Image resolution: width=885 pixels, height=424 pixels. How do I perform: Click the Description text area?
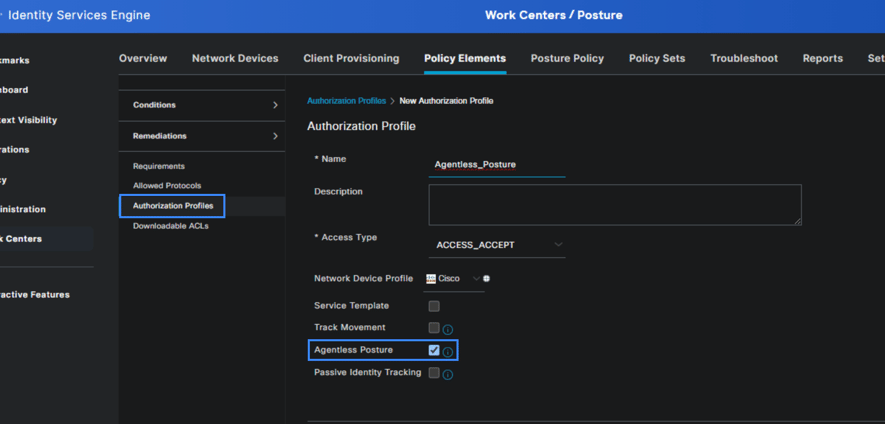tap(615, 204)
